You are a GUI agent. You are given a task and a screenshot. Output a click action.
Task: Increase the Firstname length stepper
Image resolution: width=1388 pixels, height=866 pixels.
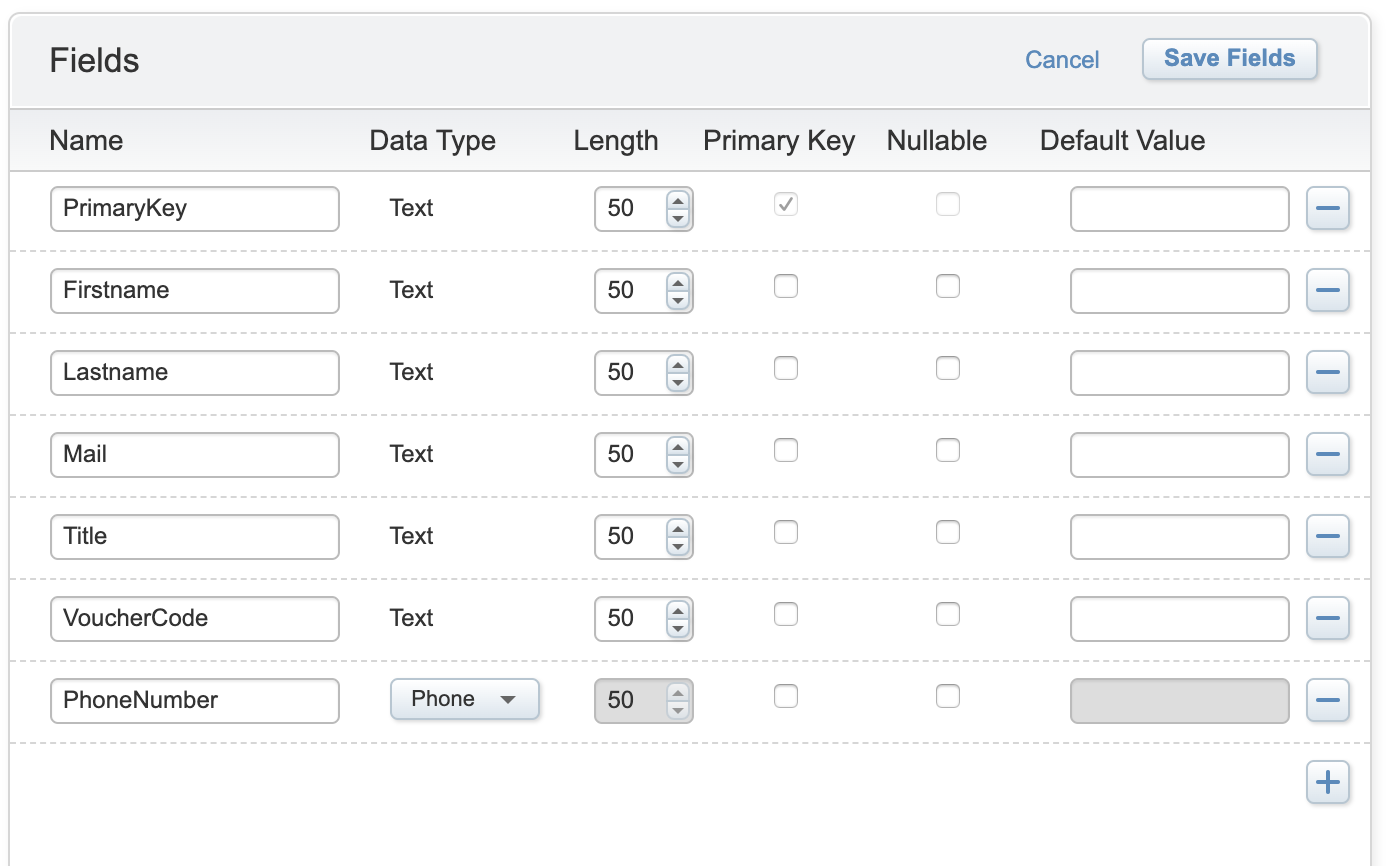[x=678, y=282]
